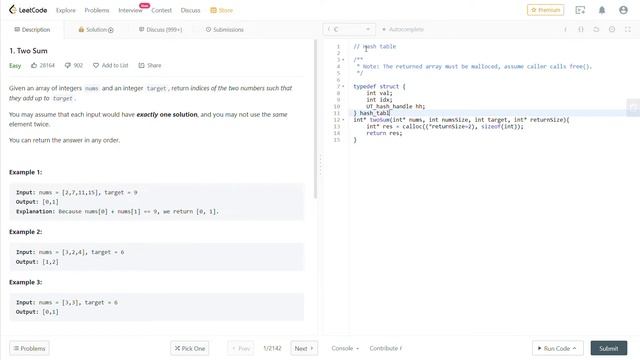Screen dimensions: 640x360
Task: Click the Add to List heart icon
Action: pyautogui.click(x=96, y=65)
